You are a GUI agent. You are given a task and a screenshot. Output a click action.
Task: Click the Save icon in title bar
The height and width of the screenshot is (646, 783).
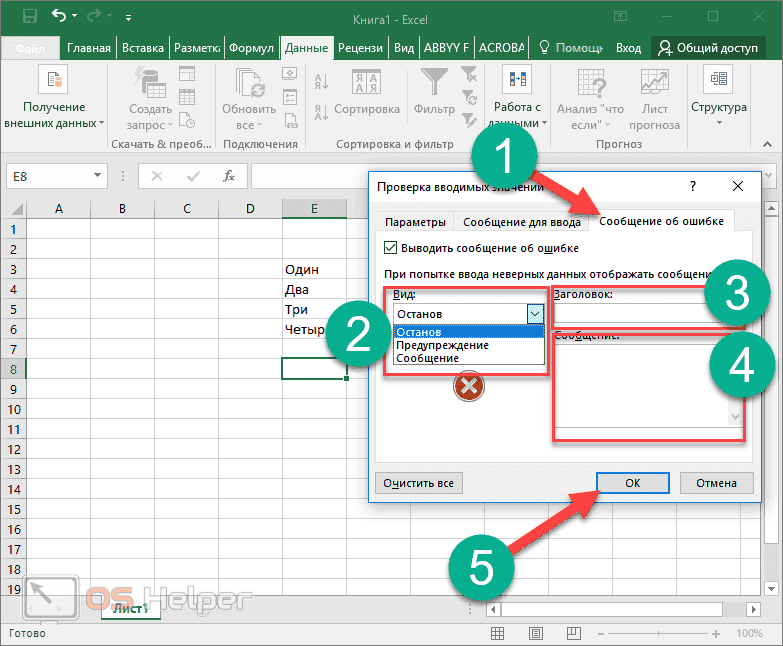click(x=29, y=16)
